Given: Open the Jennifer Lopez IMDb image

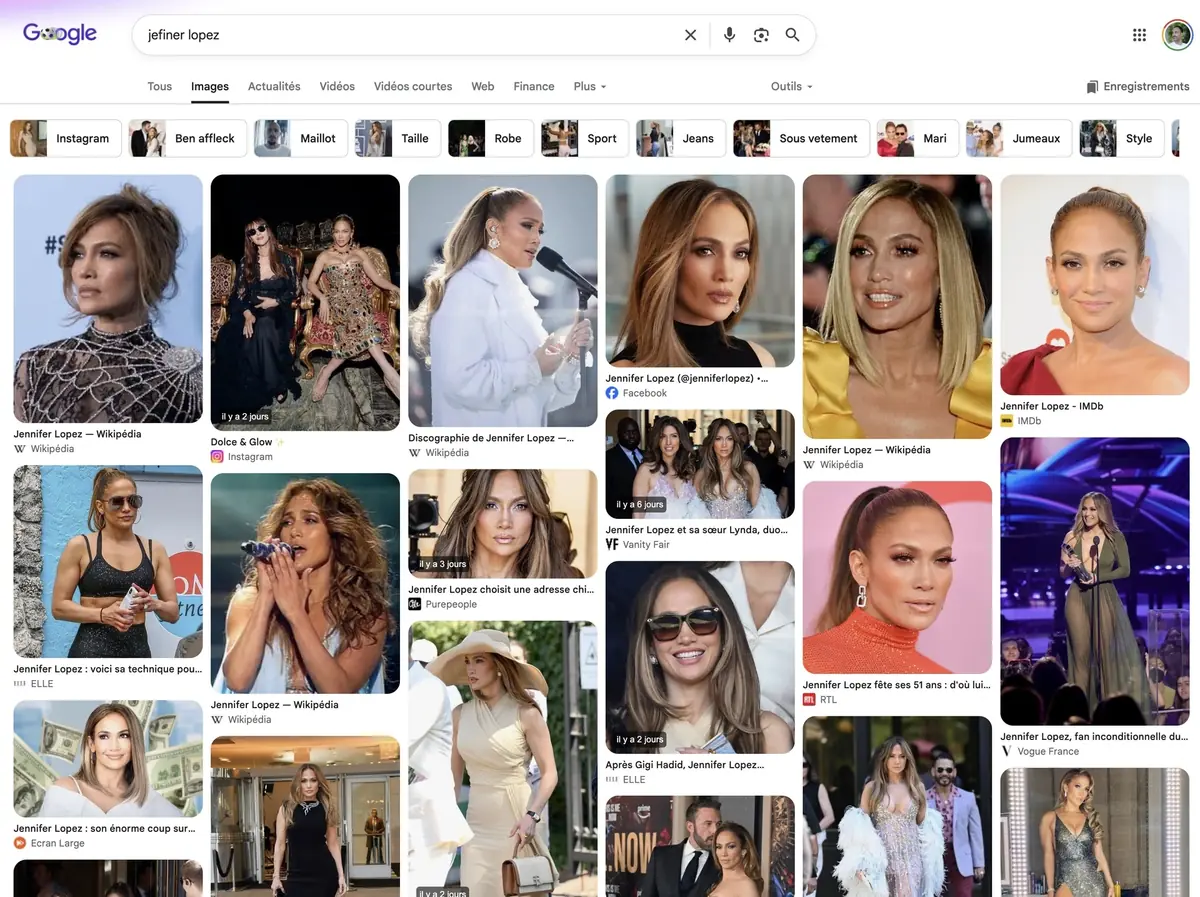Looking at the screenshot, I should tap(1095, 285).
